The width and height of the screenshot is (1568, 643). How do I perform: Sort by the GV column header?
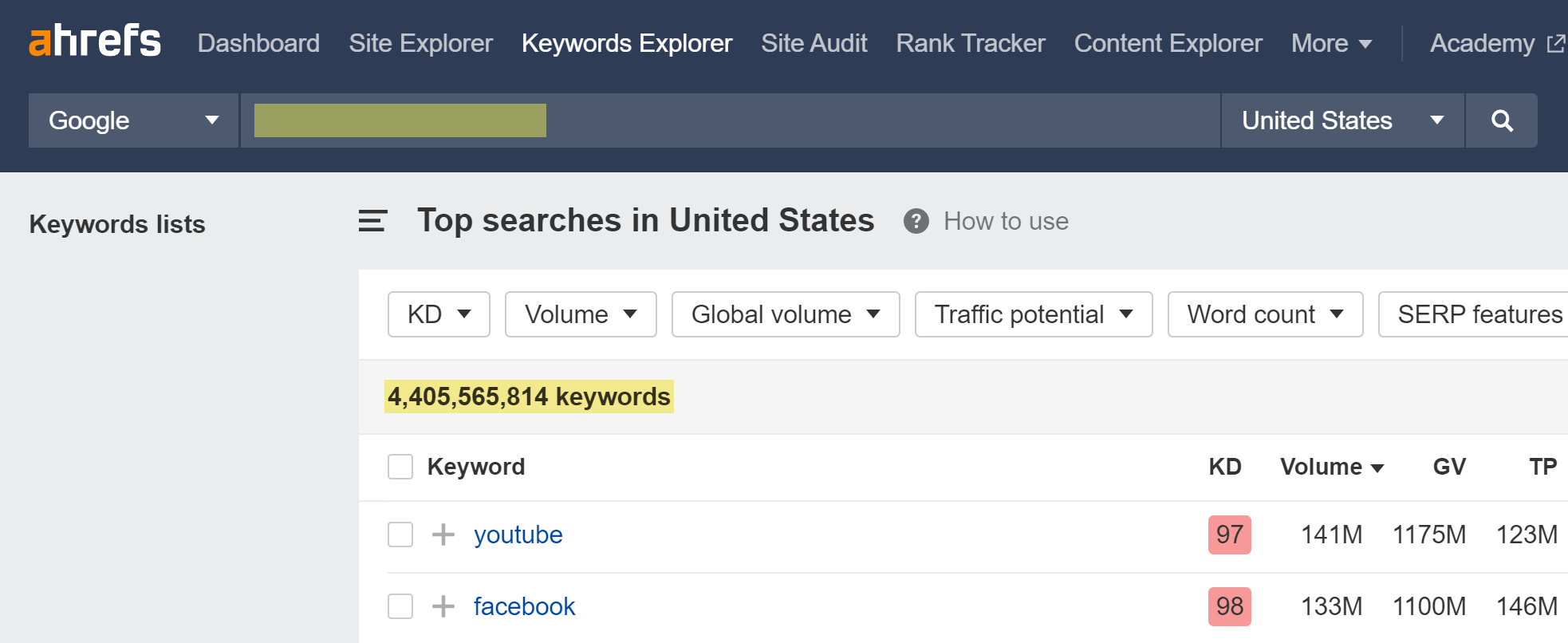[x=1449, y=467]
